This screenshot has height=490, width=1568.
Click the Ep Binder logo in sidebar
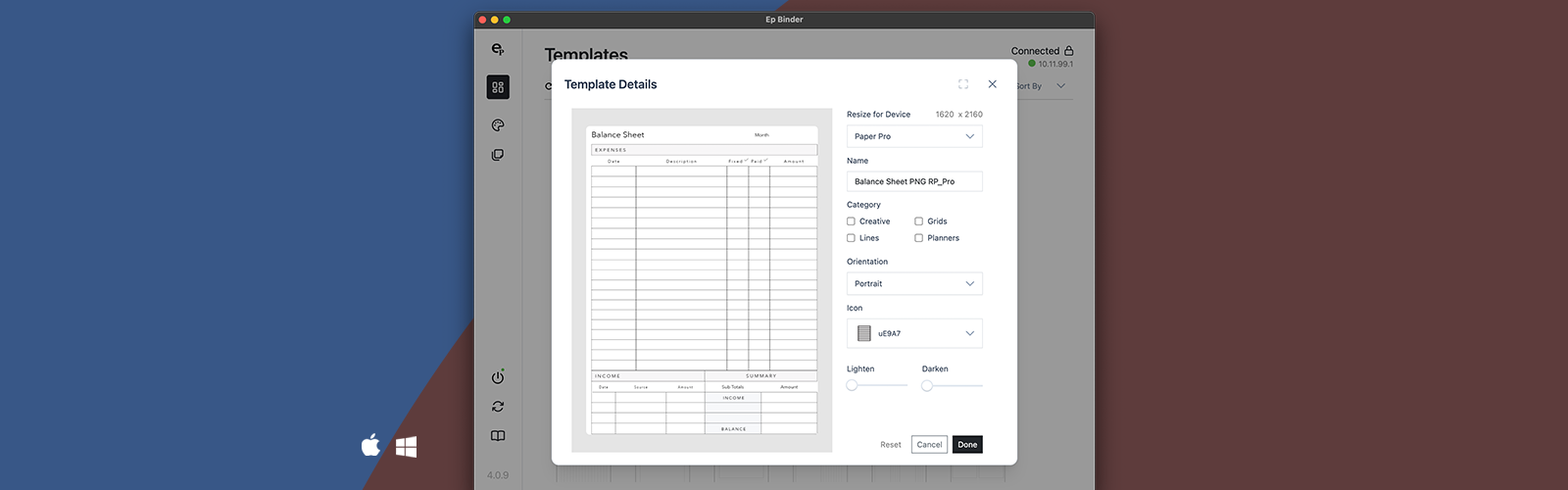(498, 49)
